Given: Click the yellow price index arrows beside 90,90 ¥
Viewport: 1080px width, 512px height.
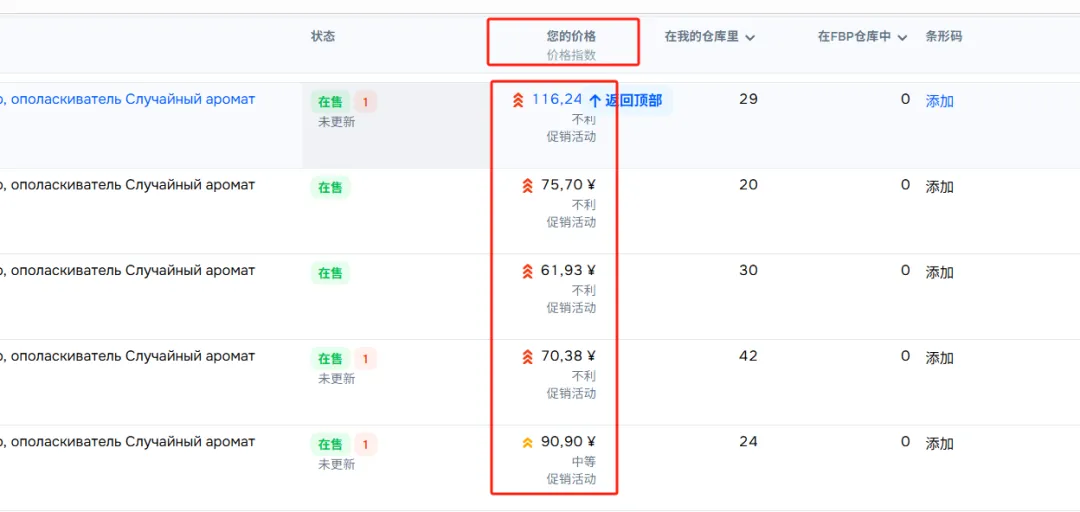Looking at the screenshot, I should pos(527,442).
